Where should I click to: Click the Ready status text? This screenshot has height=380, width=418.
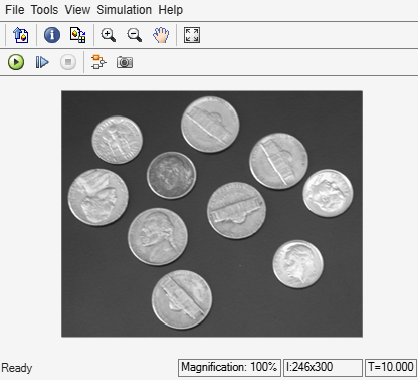point(17,368)
